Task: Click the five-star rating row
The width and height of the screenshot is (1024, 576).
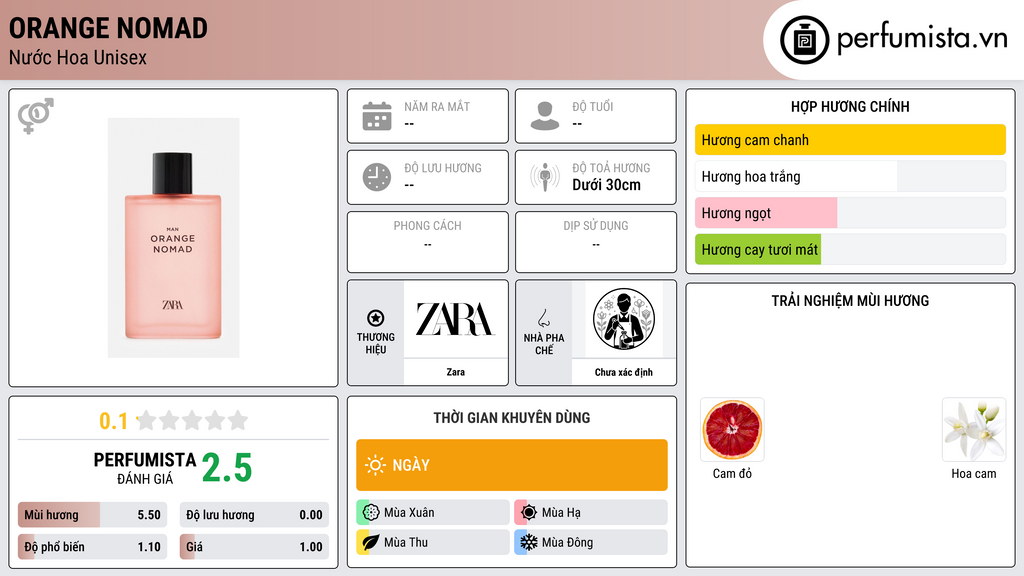Action: (x=192, y=420)
